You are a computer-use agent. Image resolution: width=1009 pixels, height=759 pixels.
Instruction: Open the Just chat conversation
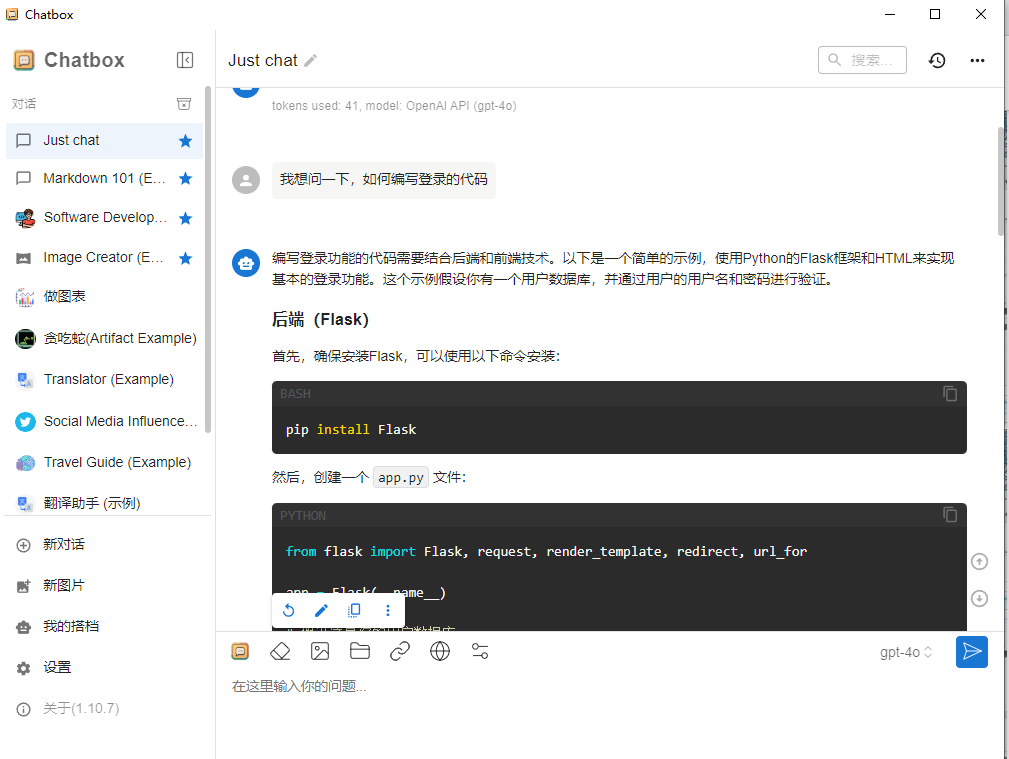104,140
